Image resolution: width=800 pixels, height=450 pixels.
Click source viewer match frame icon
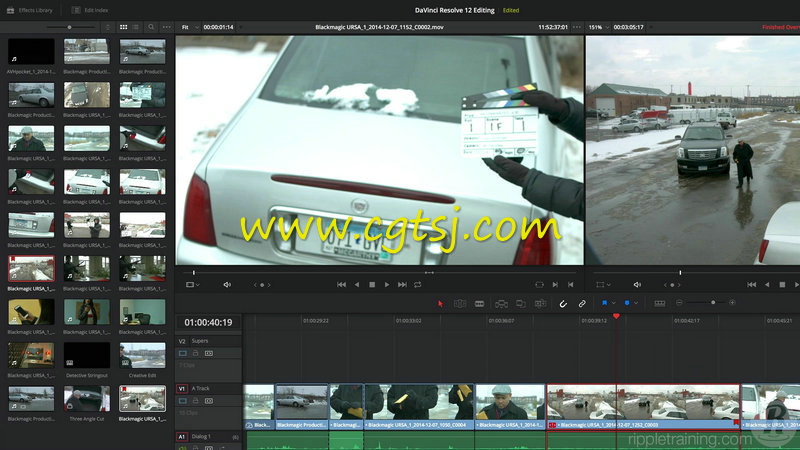click(539, 285)
